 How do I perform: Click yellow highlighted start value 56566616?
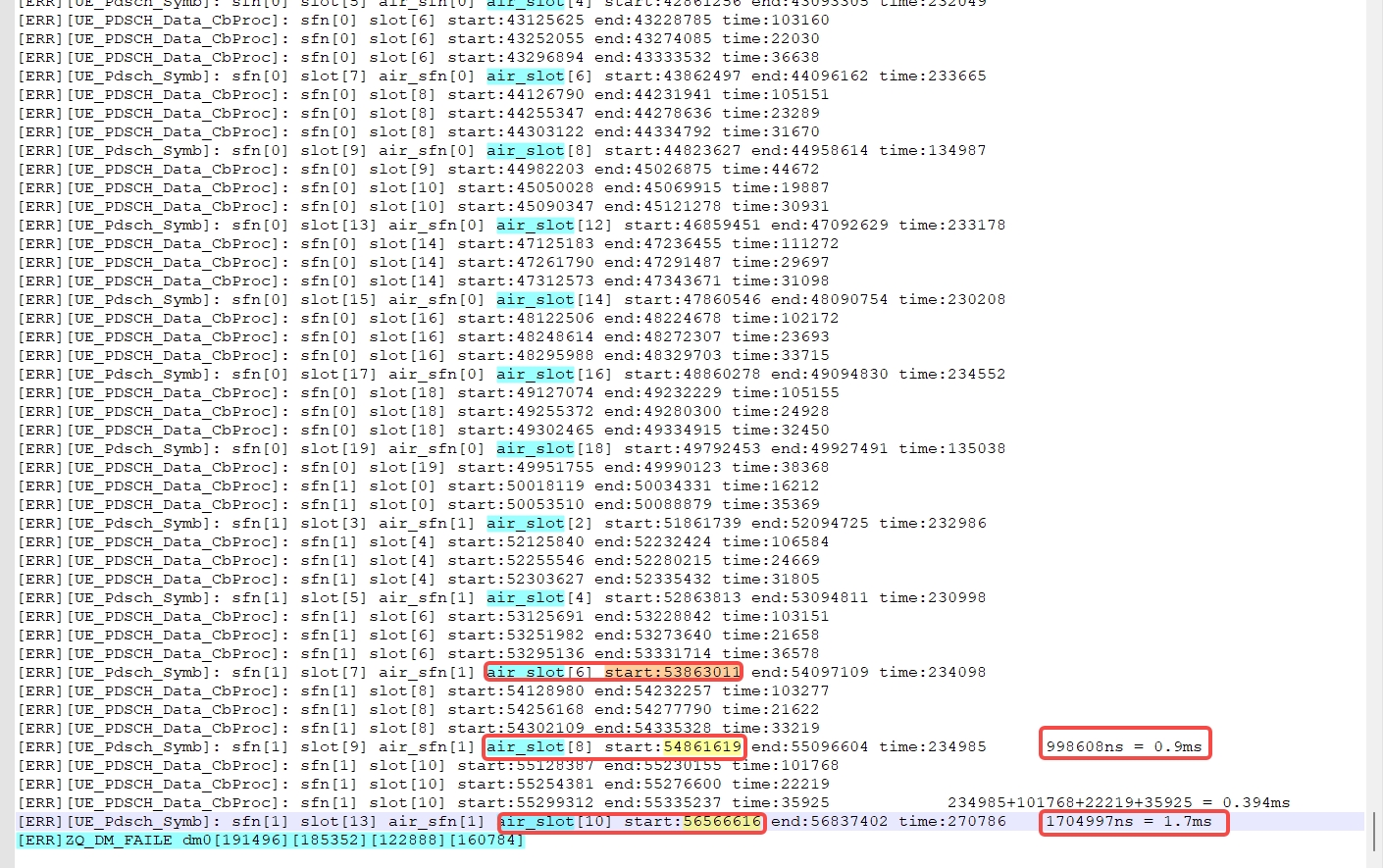[722, 822]
